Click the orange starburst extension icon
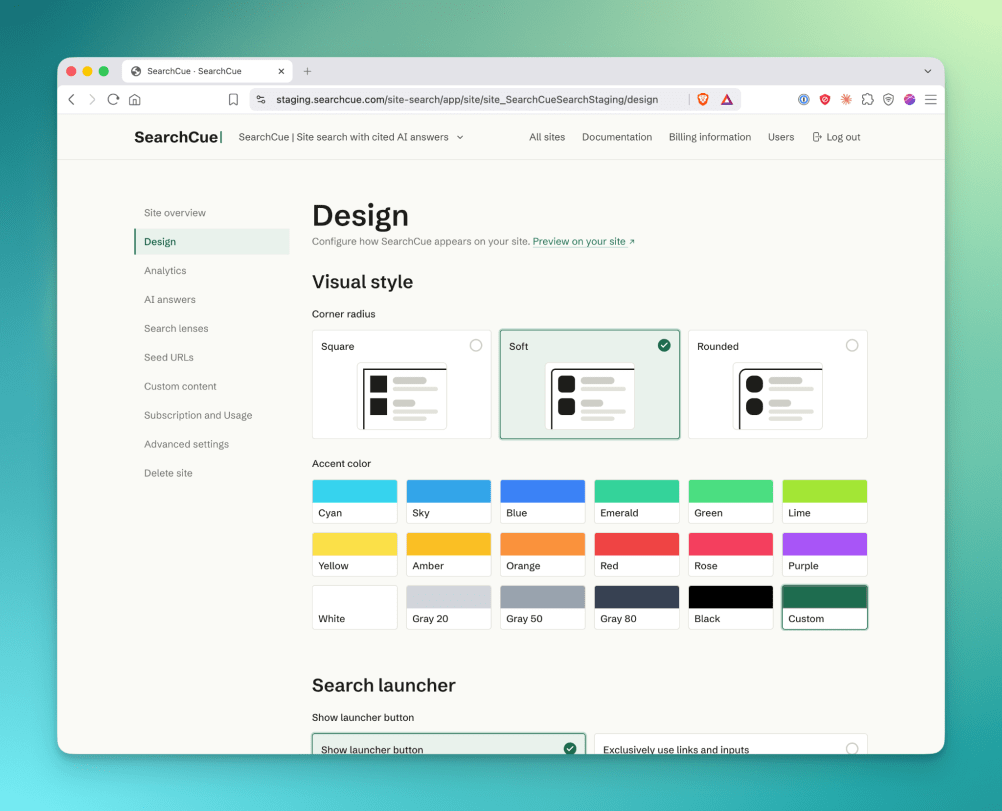 [846, 100]
